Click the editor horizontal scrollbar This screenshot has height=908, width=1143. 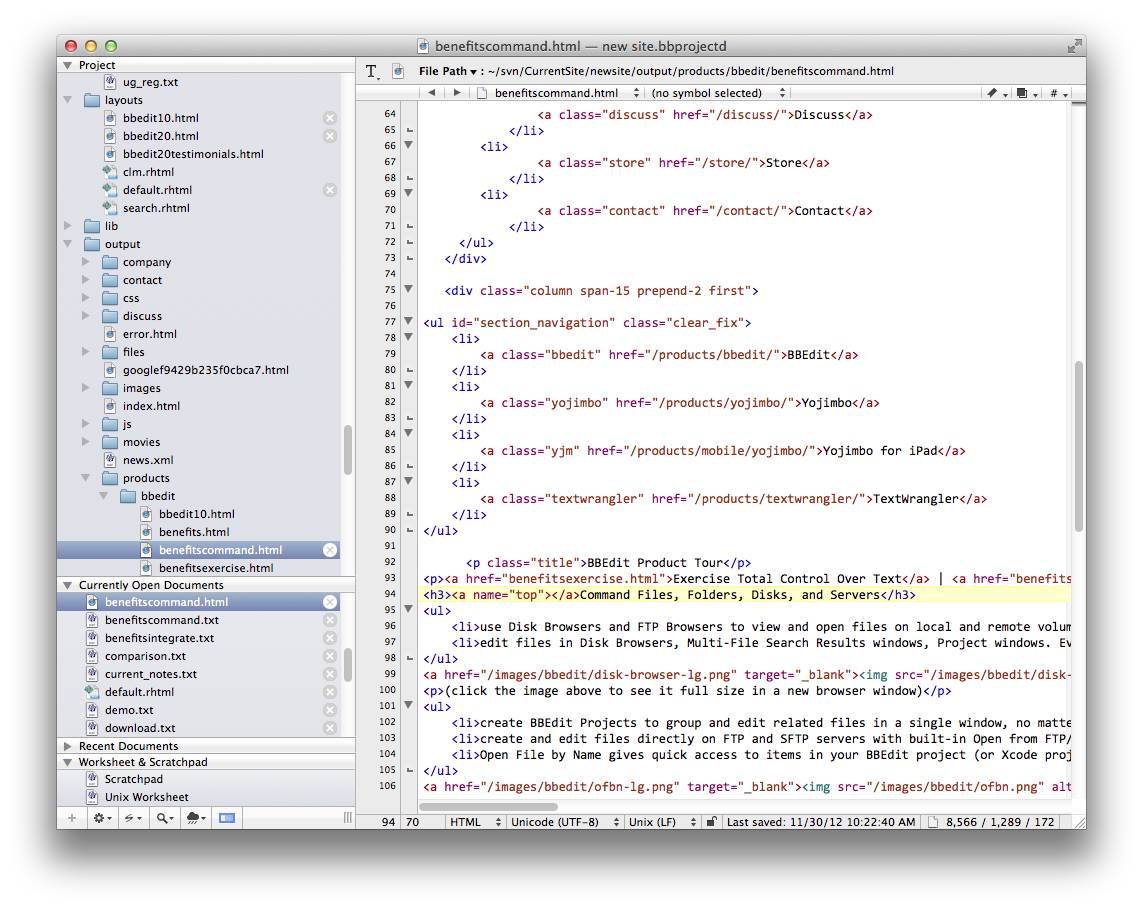click(490, 806)
